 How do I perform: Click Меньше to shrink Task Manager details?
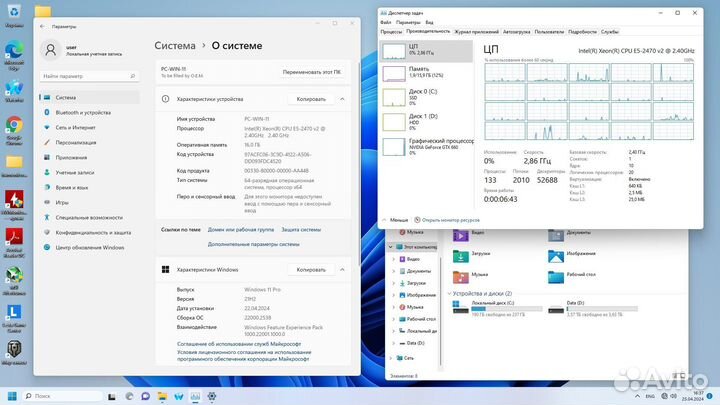click(395, 220)
